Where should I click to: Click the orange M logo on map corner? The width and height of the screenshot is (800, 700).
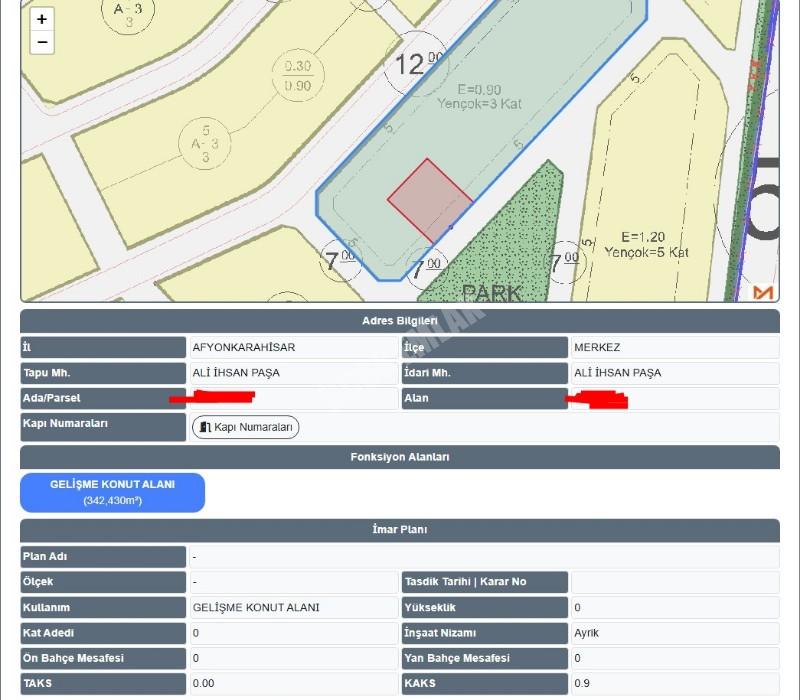click(763, 292)
